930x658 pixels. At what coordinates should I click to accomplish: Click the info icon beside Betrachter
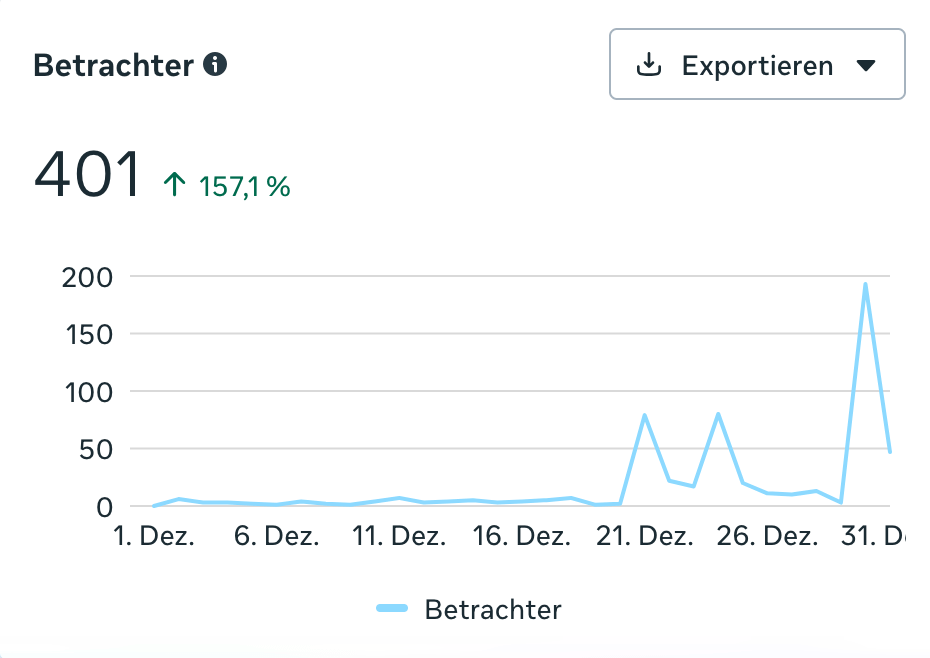tap(215, 66)
